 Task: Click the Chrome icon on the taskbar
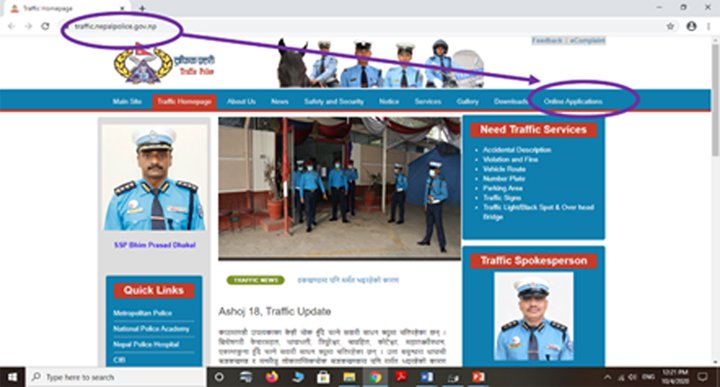[375, 377]
